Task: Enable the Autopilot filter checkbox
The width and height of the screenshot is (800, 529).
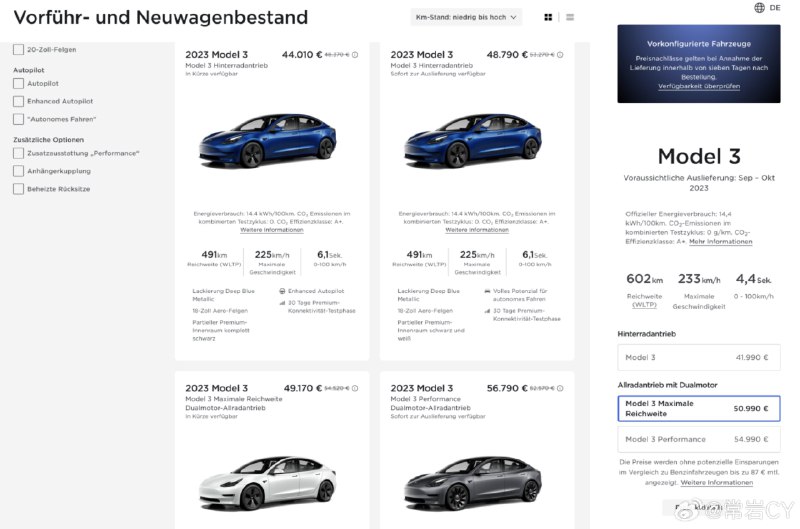Action: click(x=18, y=84)
